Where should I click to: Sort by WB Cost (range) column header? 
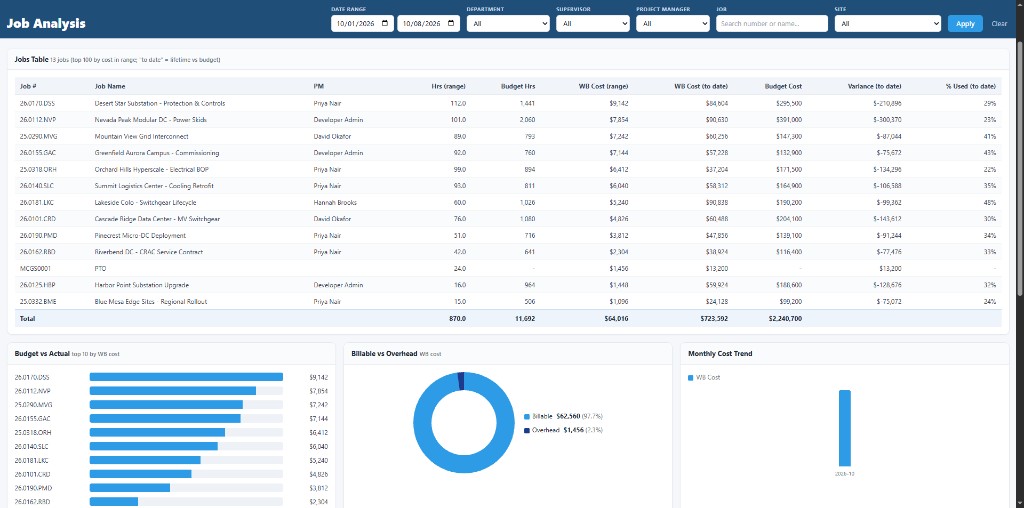coord(603,86)
